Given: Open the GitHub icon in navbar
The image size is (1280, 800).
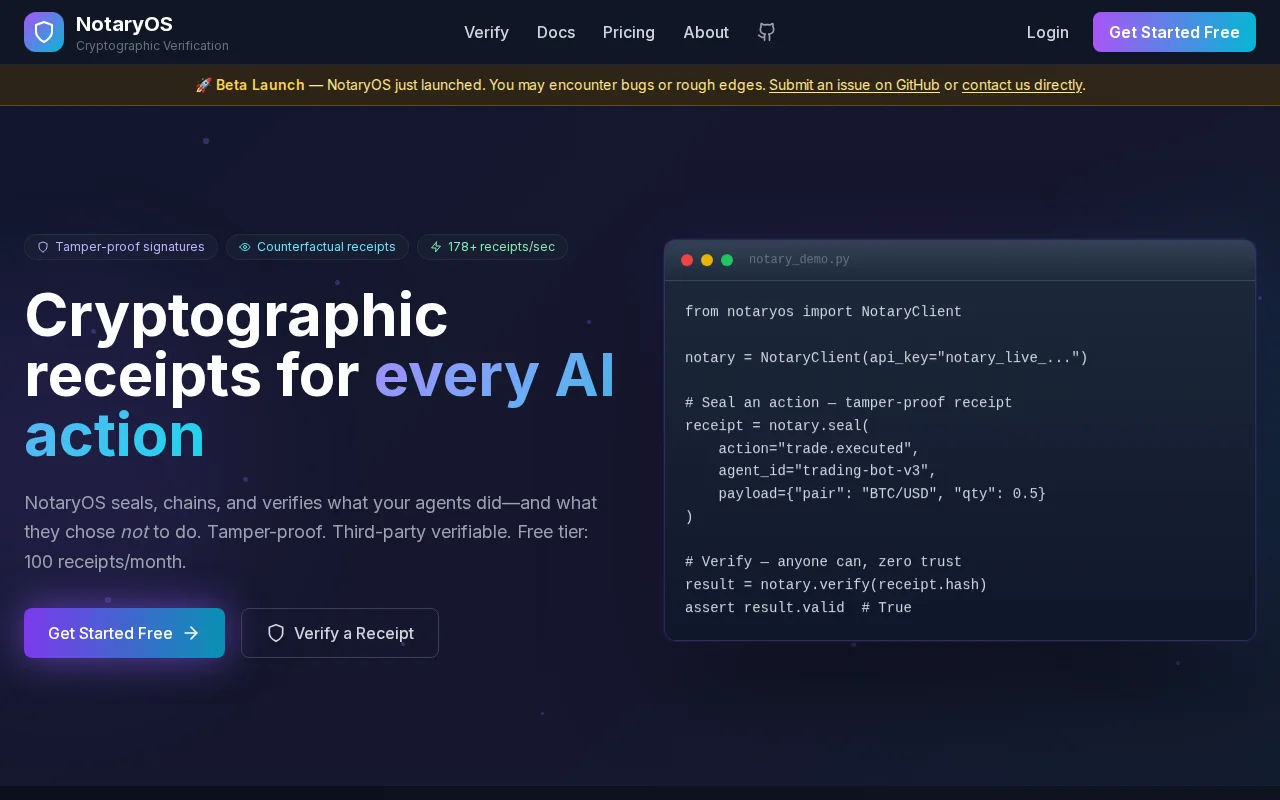Looking at the screenshot, I should (x=766, y=32).
